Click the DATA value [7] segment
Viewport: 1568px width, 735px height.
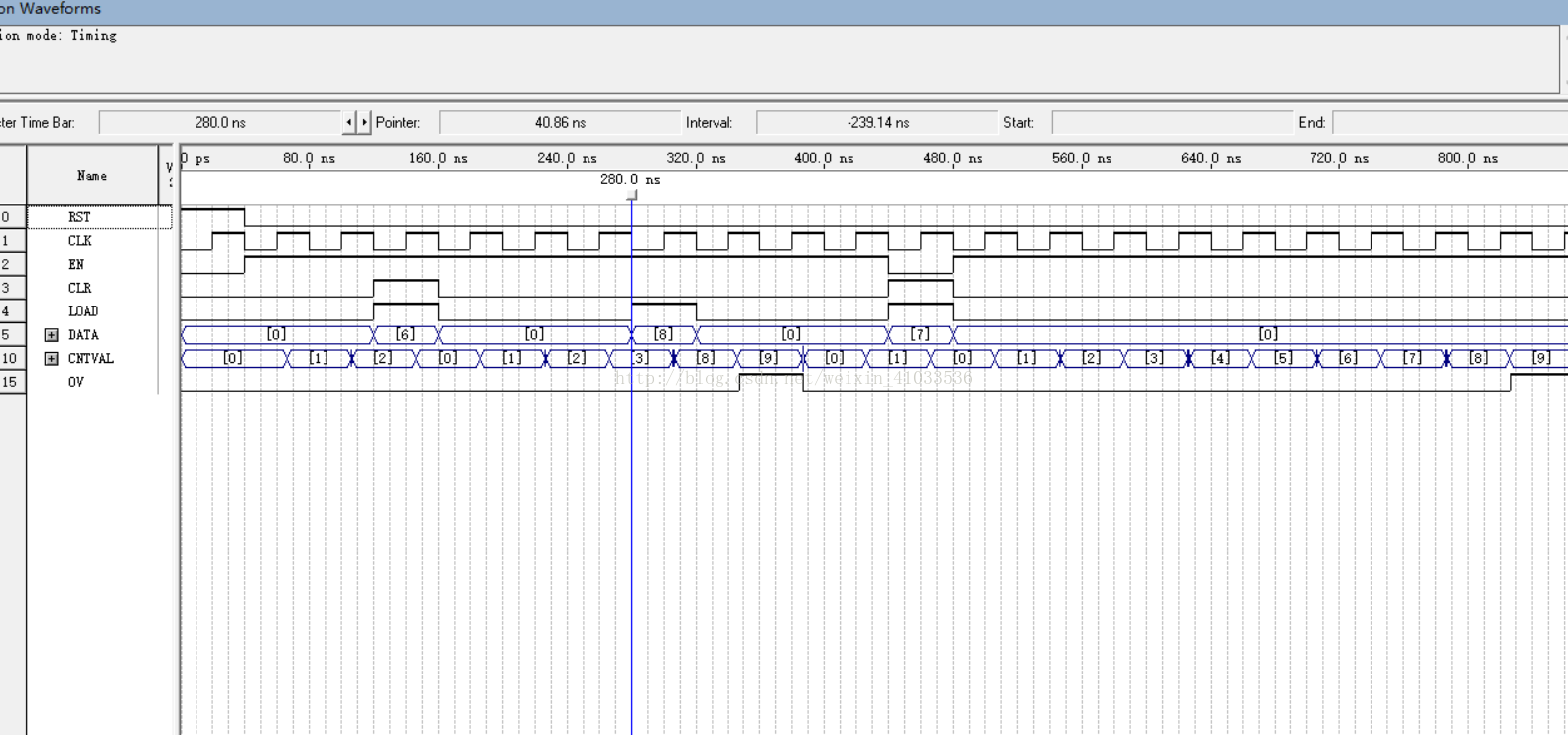point(920,335)
